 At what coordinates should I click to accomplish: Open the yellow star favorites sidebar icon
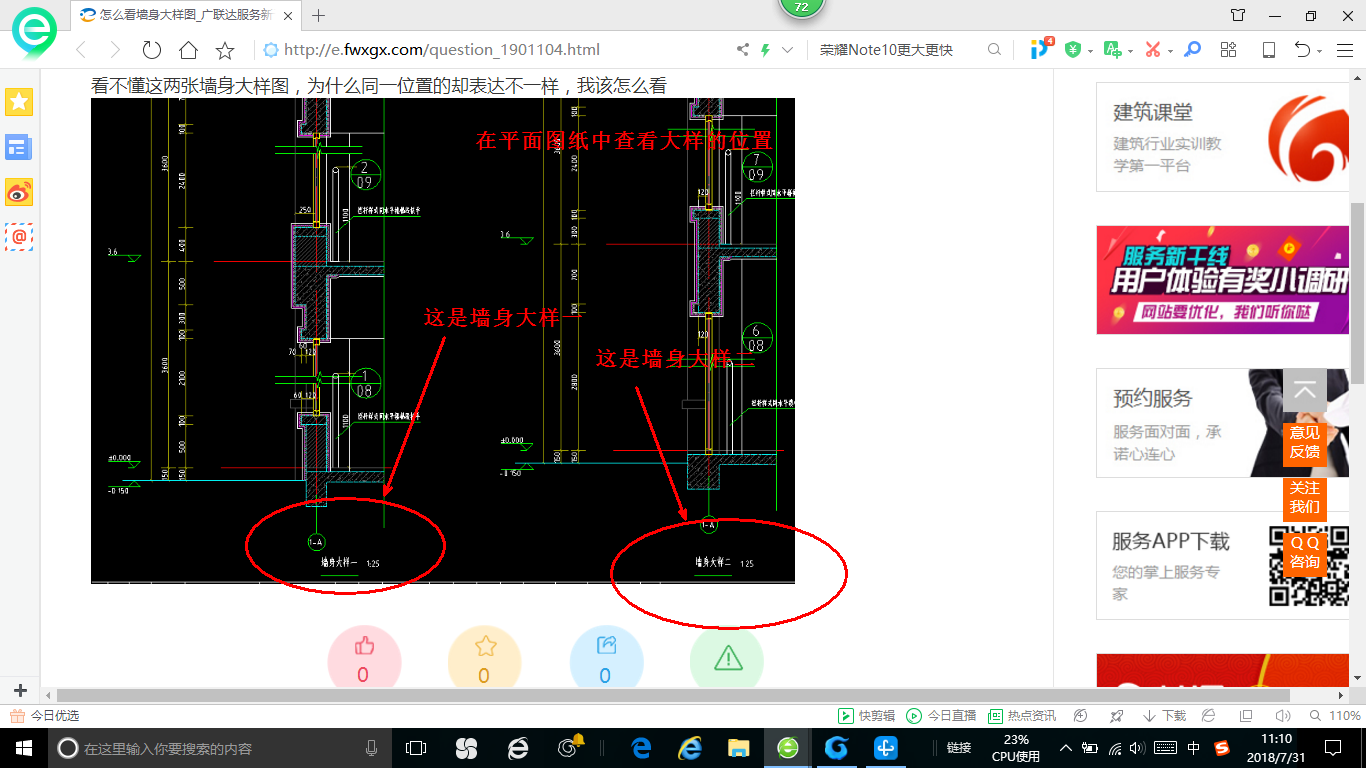click(x=19, y=101)
